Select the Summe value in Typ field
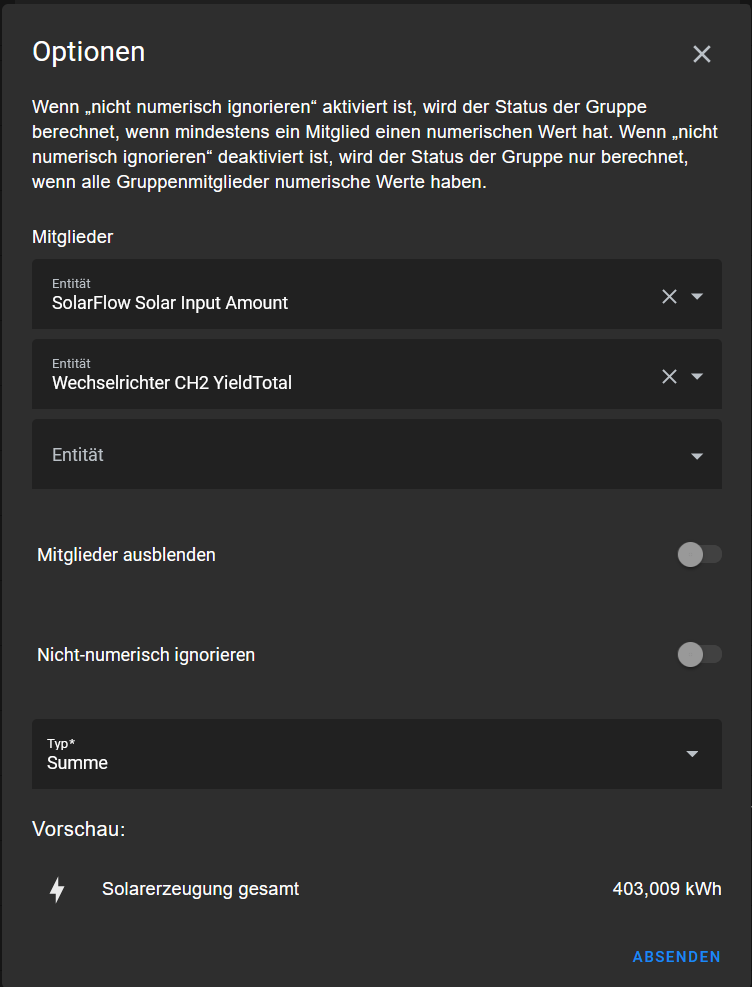 pos(78,763)
